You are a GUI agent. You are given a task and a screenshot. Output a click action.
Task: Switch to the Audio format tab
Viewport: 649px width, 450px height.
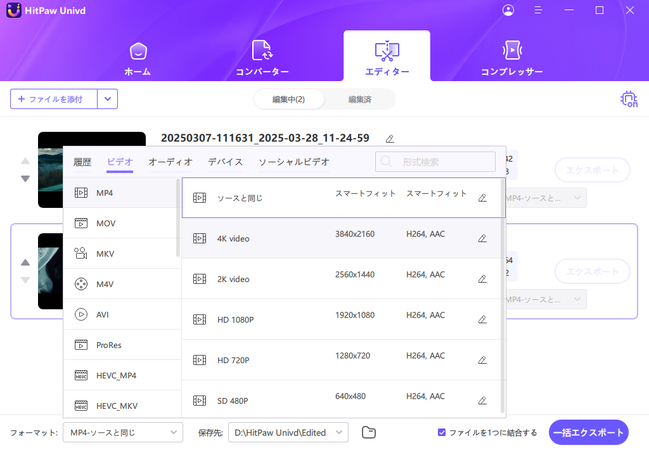[171, 162]
